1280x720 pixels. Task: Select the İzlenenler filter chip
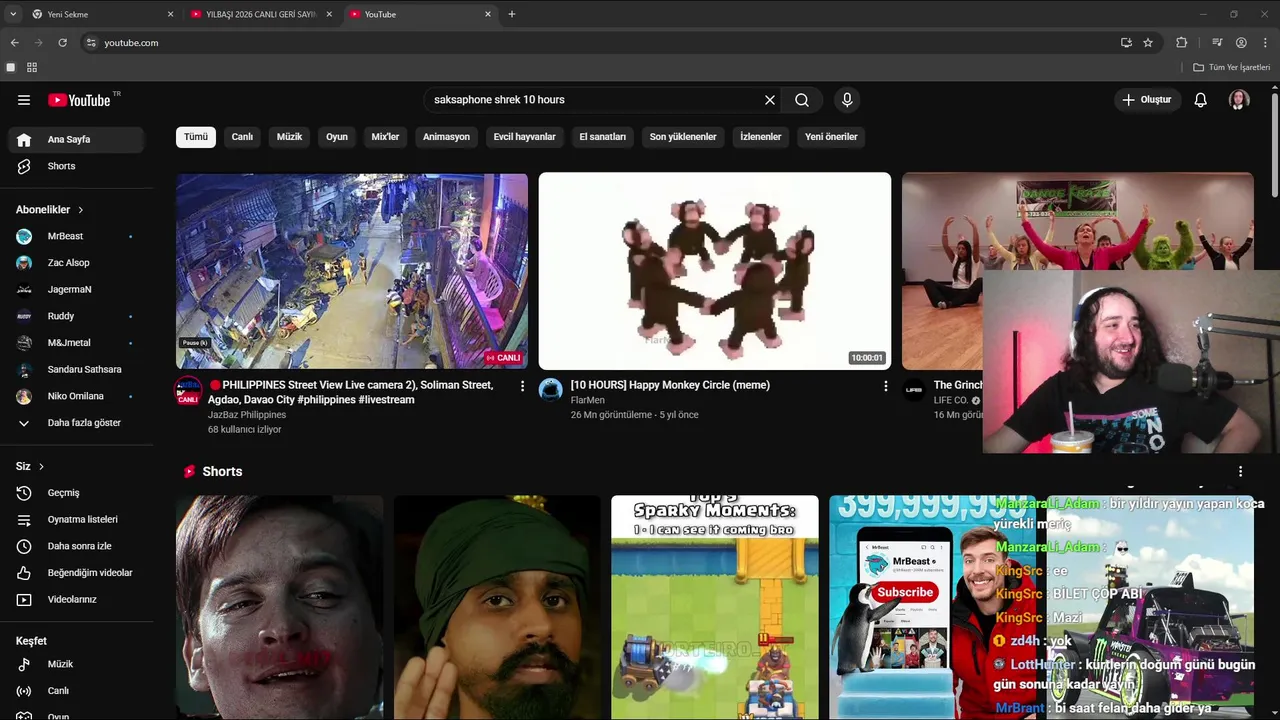click(761, 137)
